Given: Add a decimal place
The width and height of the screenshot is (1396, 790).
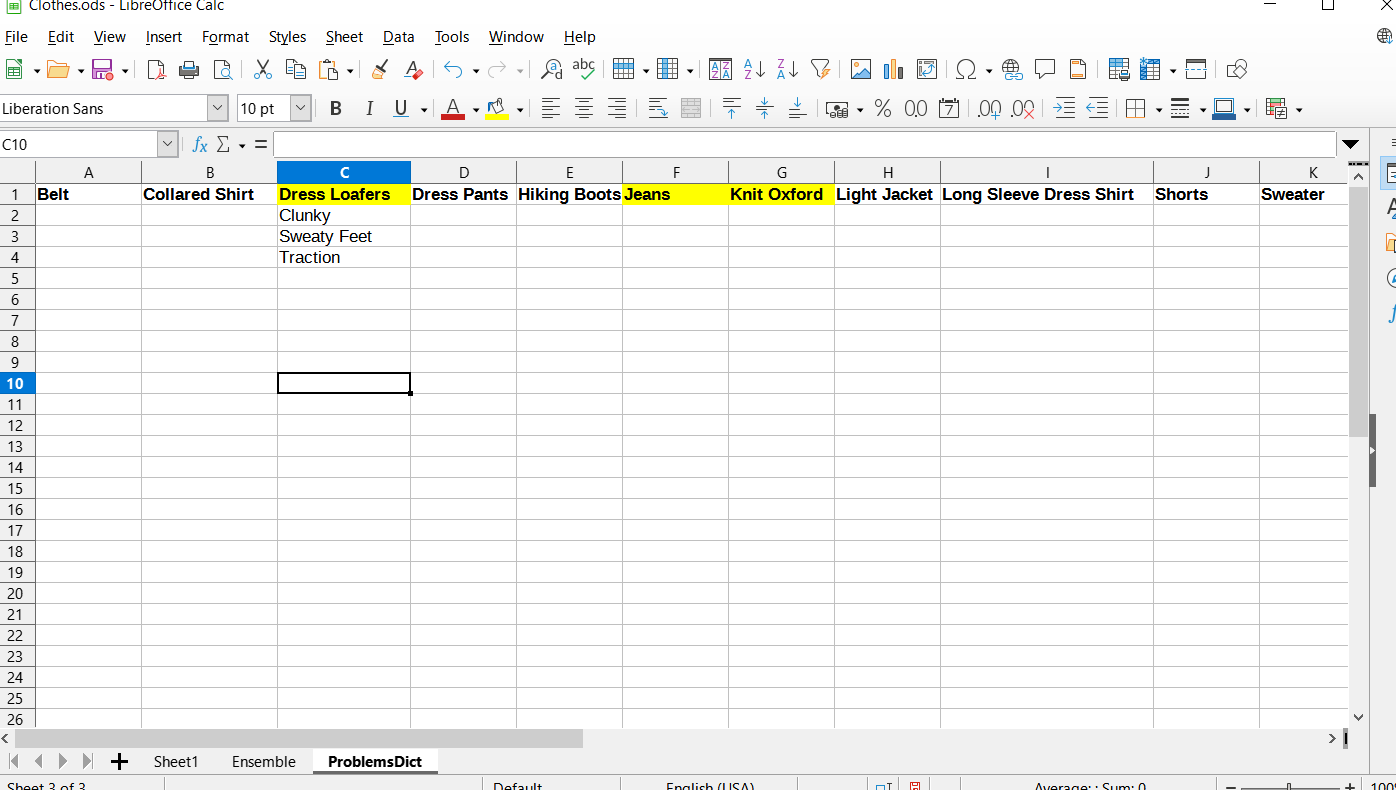Looking at the screenshot, I should click(989, 108).
